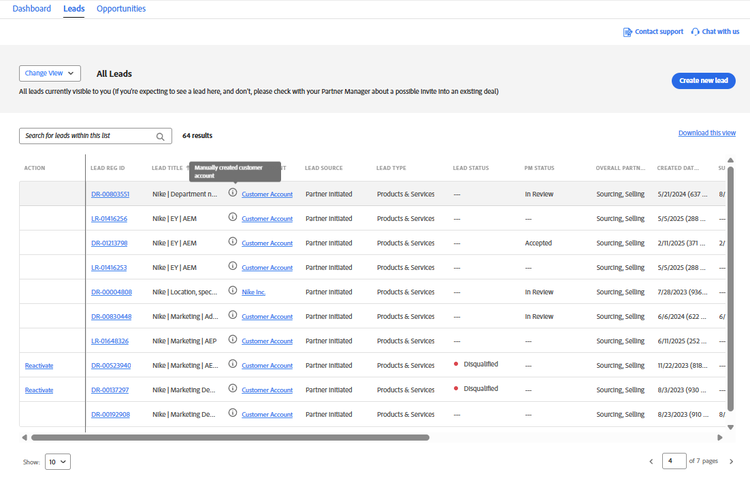Click info icon in LR-01648326 row
Image resolution: width=750 pixels, height=478 pixels.
pyautogui.click(x=232, y=340)
